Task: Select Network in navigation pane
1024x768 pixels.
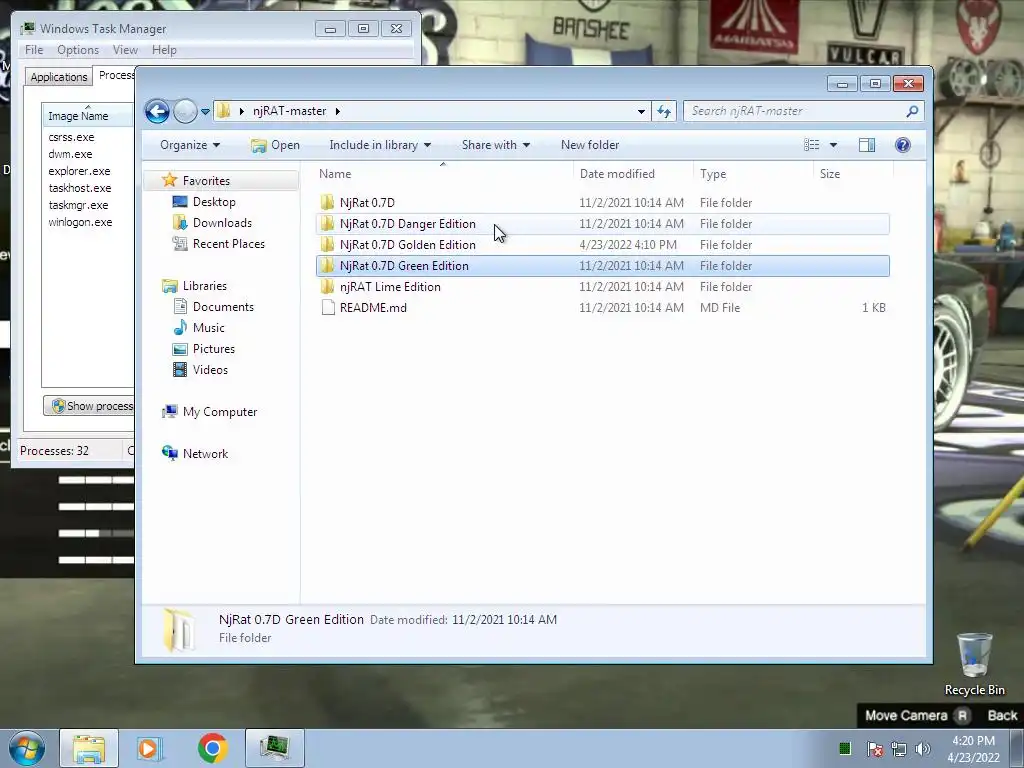Action: click(195, 453)
